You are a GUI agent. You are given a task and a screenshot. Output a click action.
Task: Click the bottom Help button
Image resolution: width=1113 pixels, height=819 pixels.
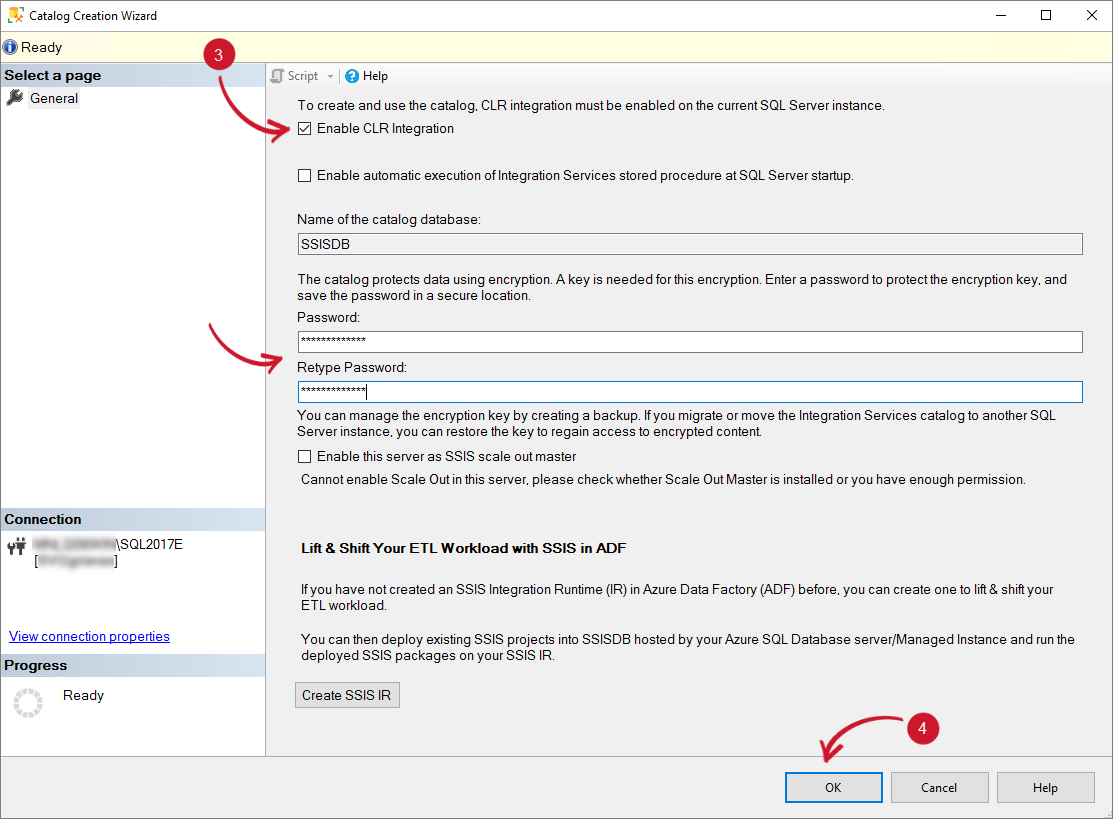1045,787
